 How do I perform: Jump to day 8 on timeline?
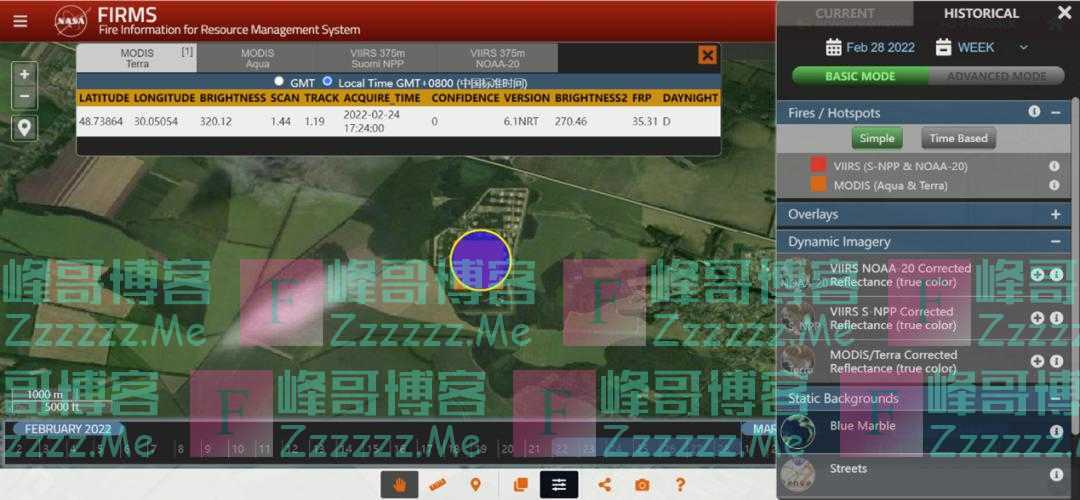pos(180,450)
